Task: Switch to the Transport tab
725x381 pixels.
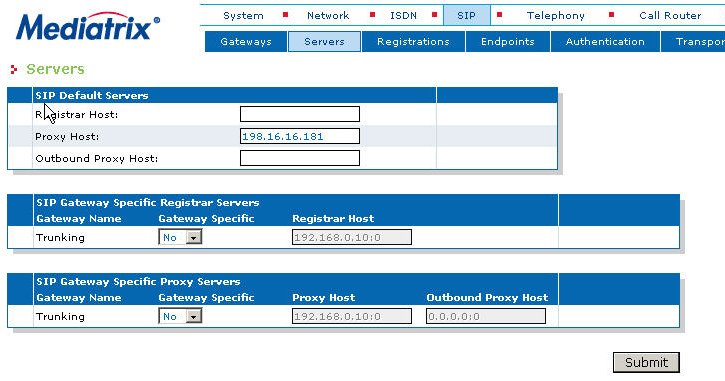Action: [x=693, y=42]
